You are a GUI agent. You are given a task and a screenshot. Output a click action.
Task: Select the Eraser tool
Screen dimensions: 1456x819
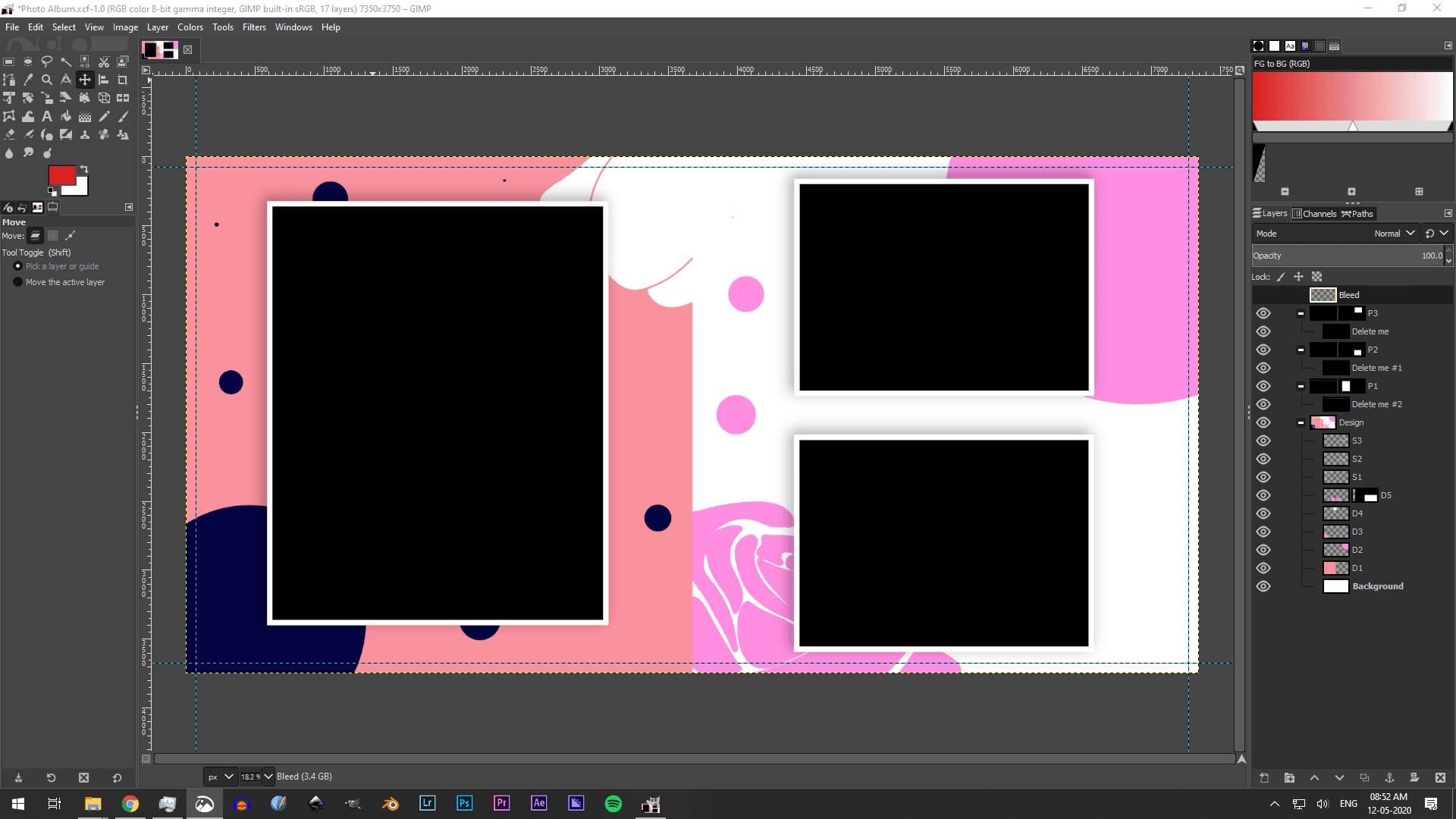pyautogui.click(x=9, y=134)
